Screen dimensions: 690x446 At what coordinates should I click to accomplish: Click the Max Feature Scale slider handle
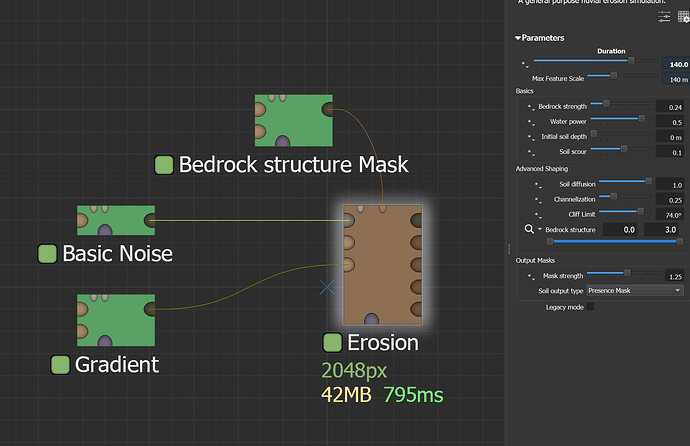click(x=613, y=76)
